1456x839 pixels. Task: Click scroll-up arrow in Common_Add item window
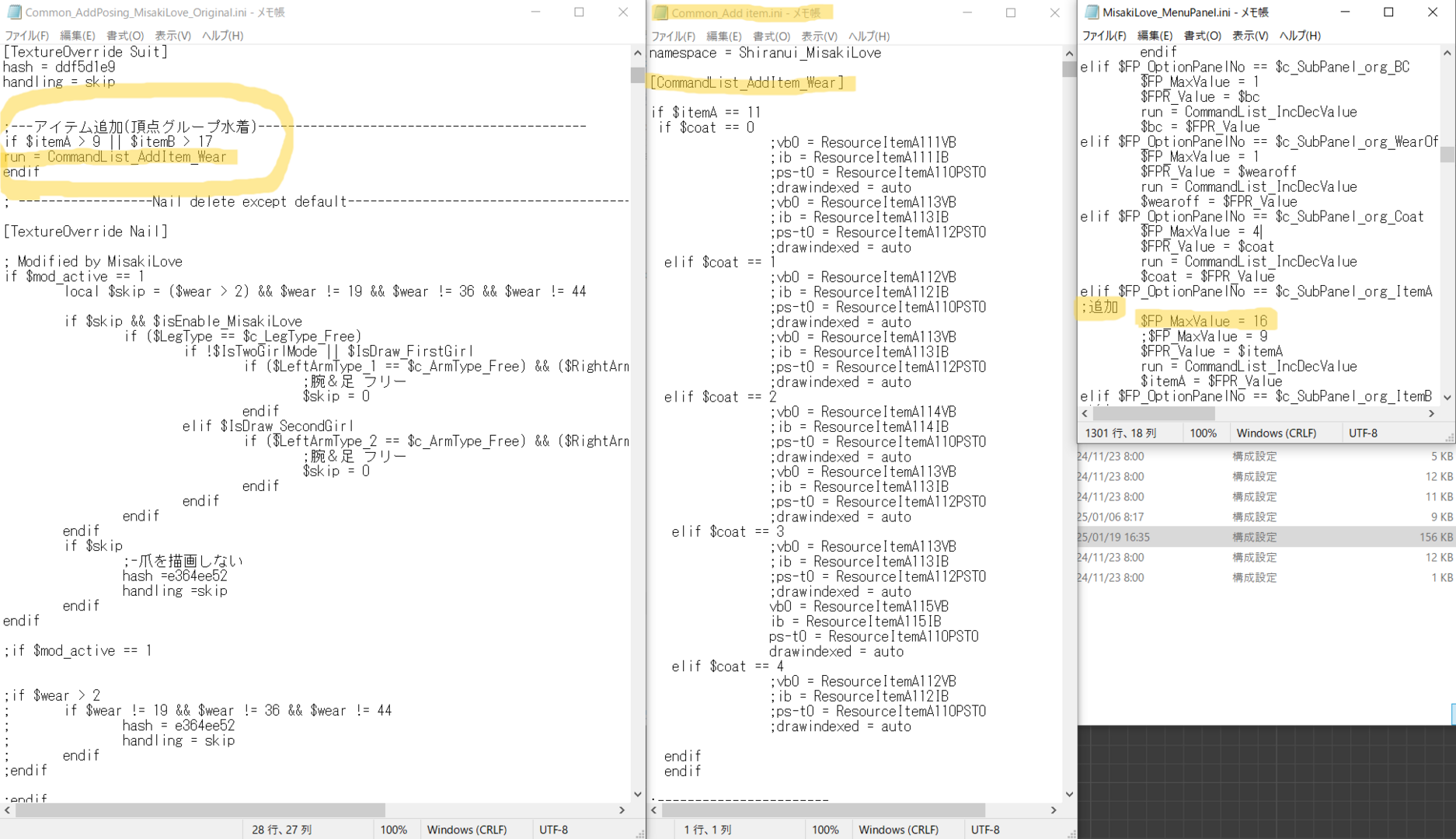click(1069, 54)
